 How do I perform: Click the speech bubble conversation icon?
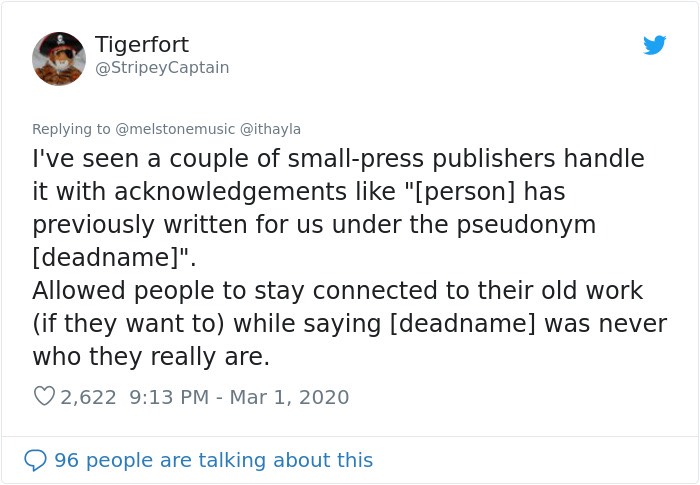(35, 460)
